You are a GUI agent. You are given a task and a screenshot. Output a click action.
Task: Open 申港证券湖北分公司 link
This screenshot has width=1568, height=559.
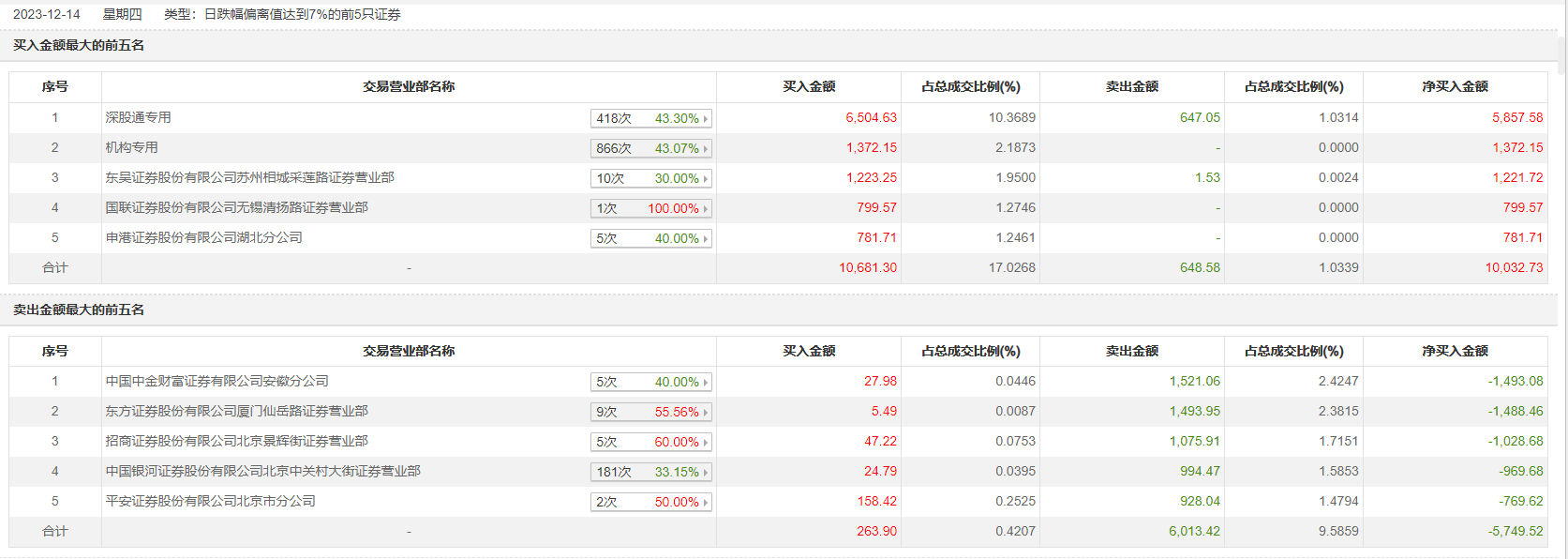(x=203, y=237)
